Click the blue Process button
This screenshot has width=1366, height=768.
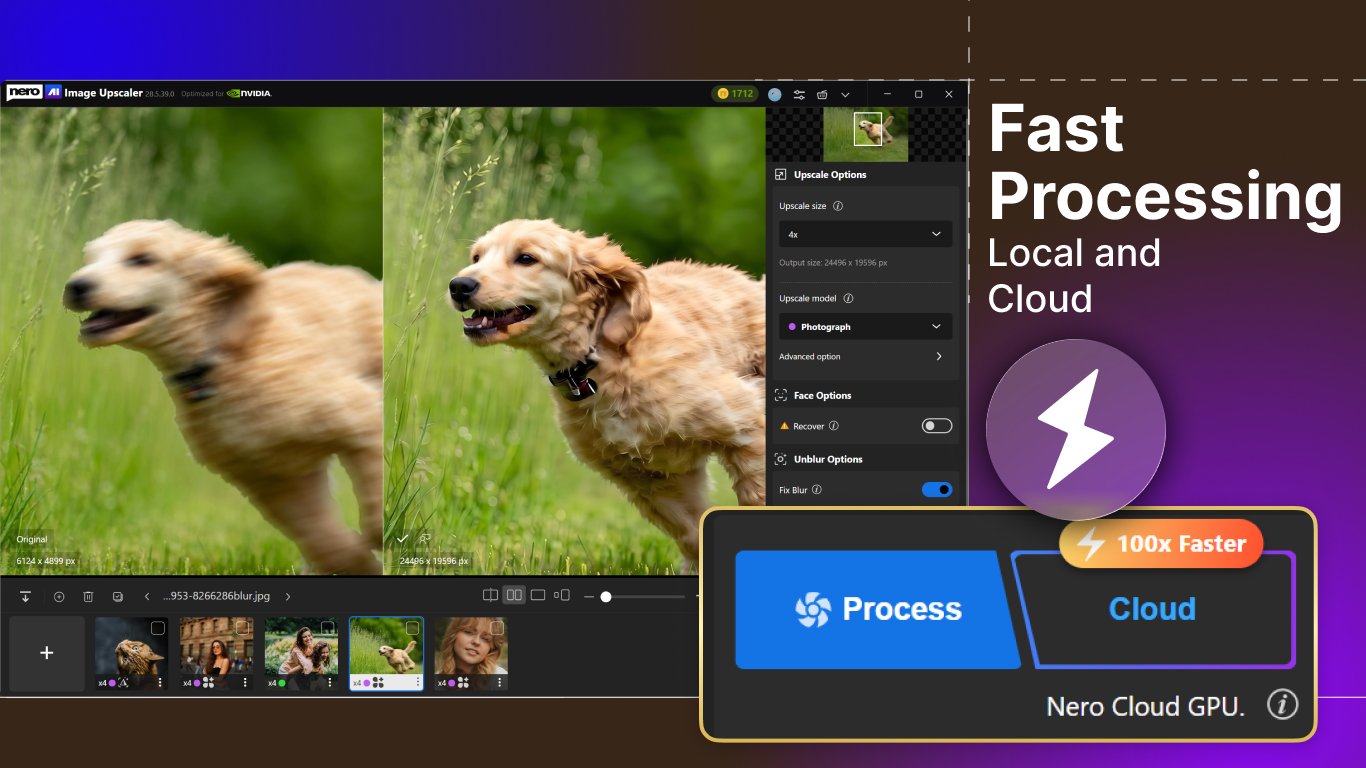click(877, 609)
